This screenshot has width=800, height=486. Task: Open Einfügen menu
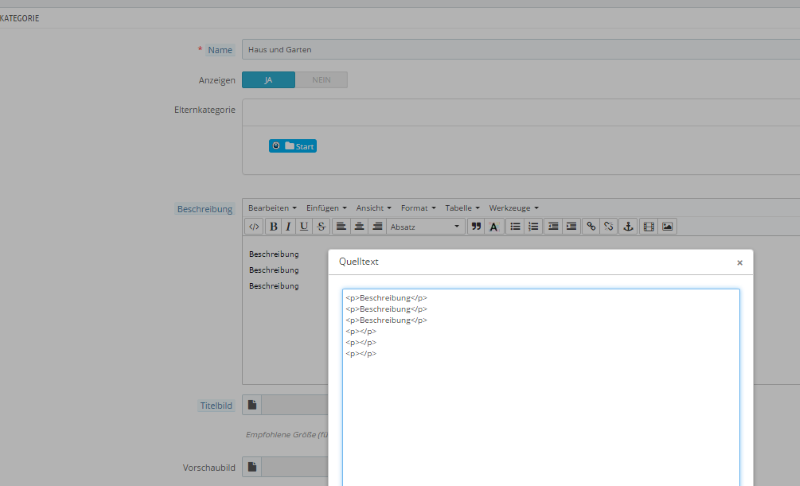click(326, 208)
